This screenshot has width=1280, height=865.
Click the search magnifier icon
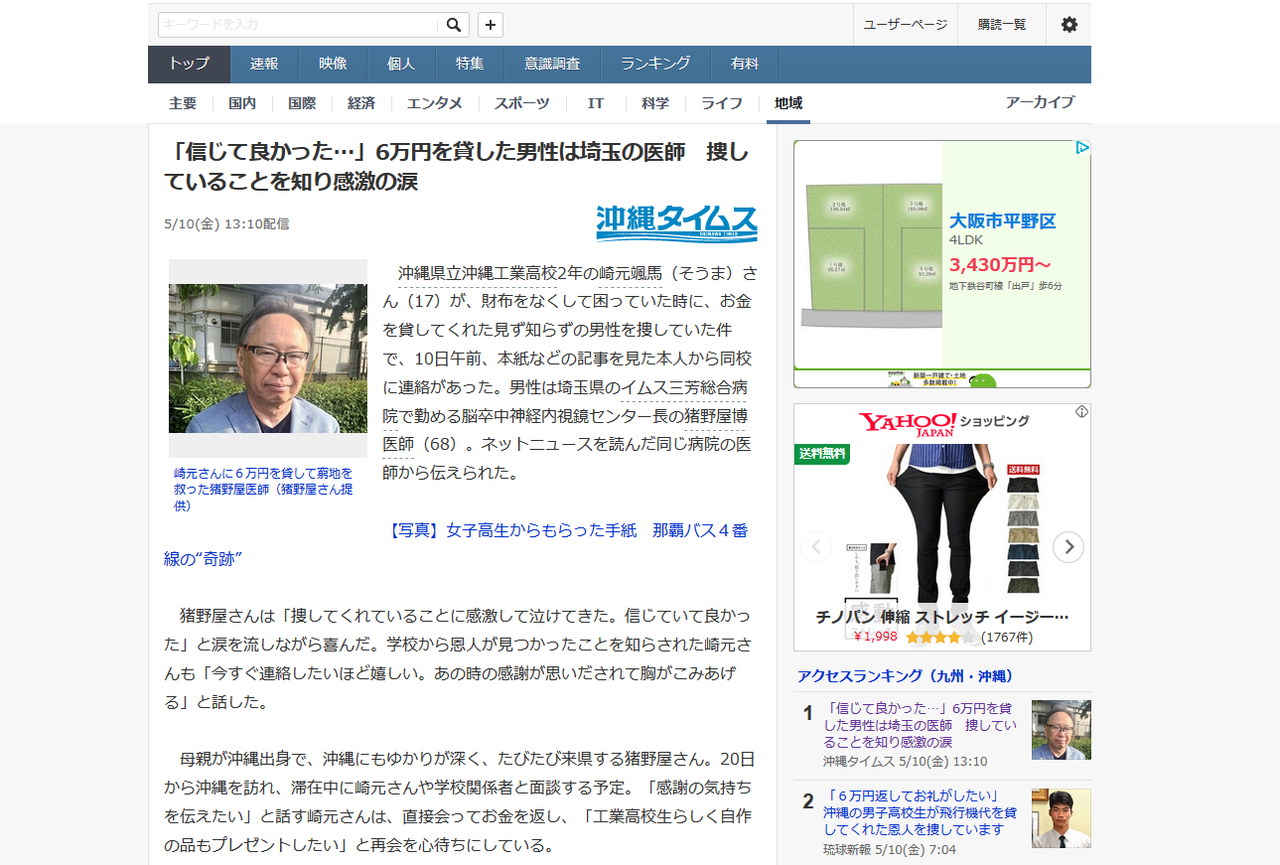[x=455, y=25]
